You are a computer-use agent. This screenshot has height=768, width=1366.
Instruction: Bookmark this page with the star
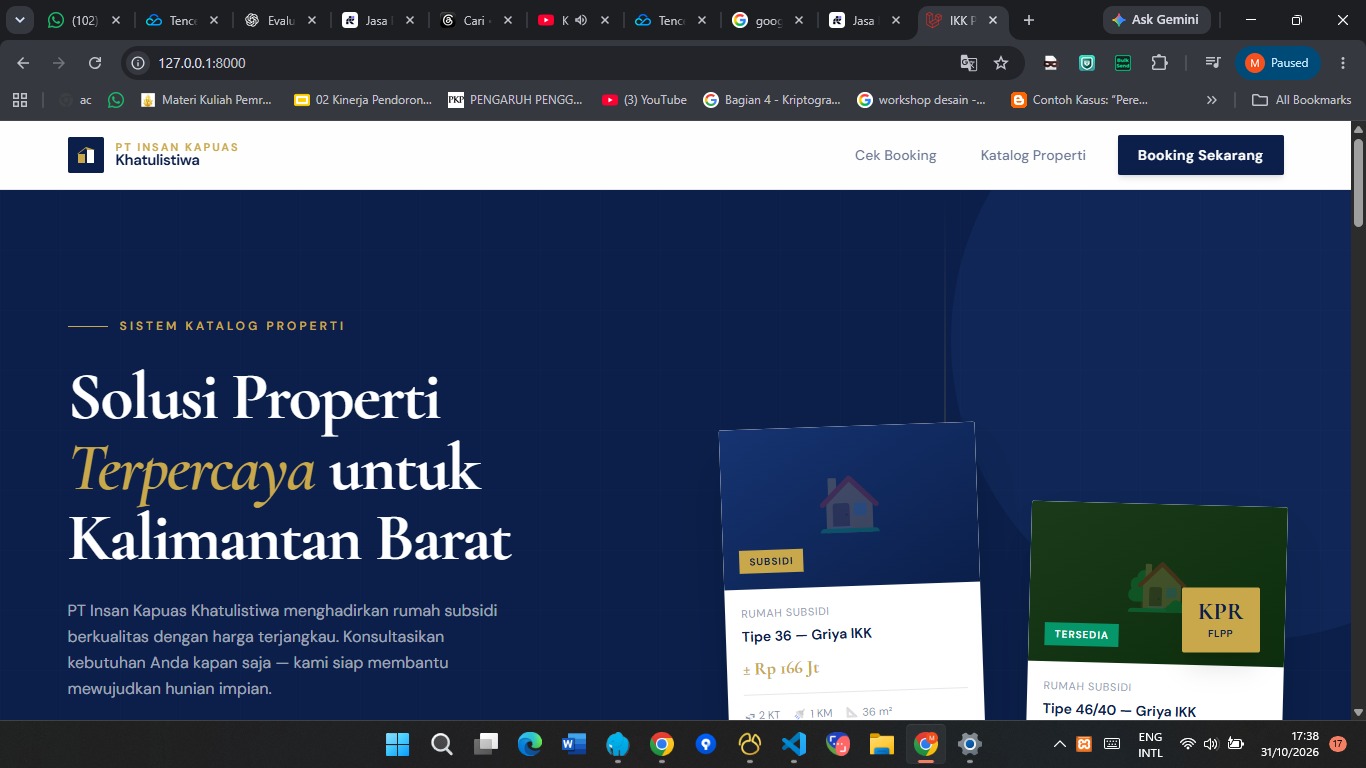coord(1001,63)
